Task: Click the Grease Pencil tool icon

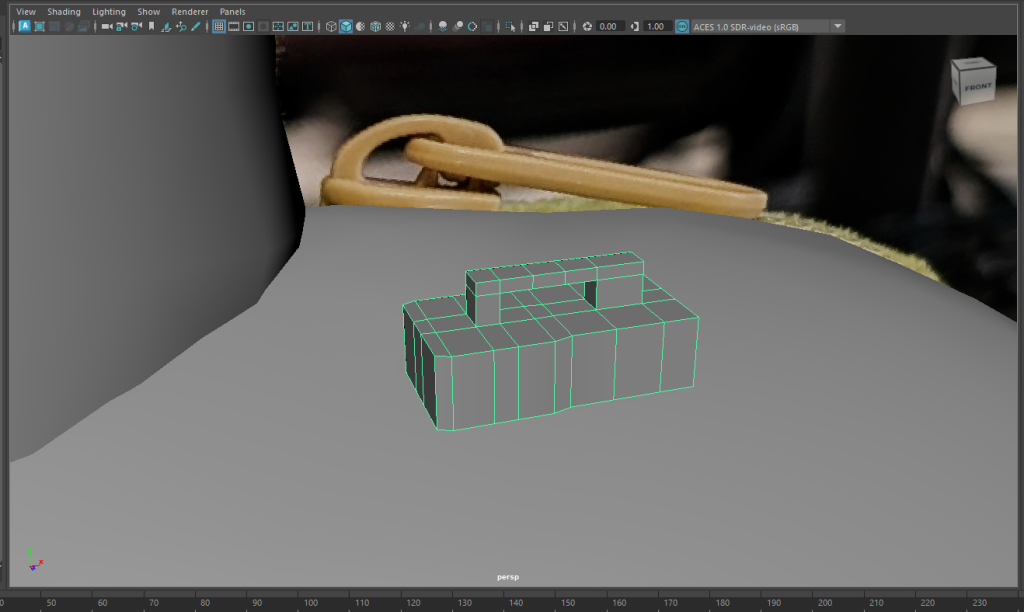Action: [x=195, y=26]
